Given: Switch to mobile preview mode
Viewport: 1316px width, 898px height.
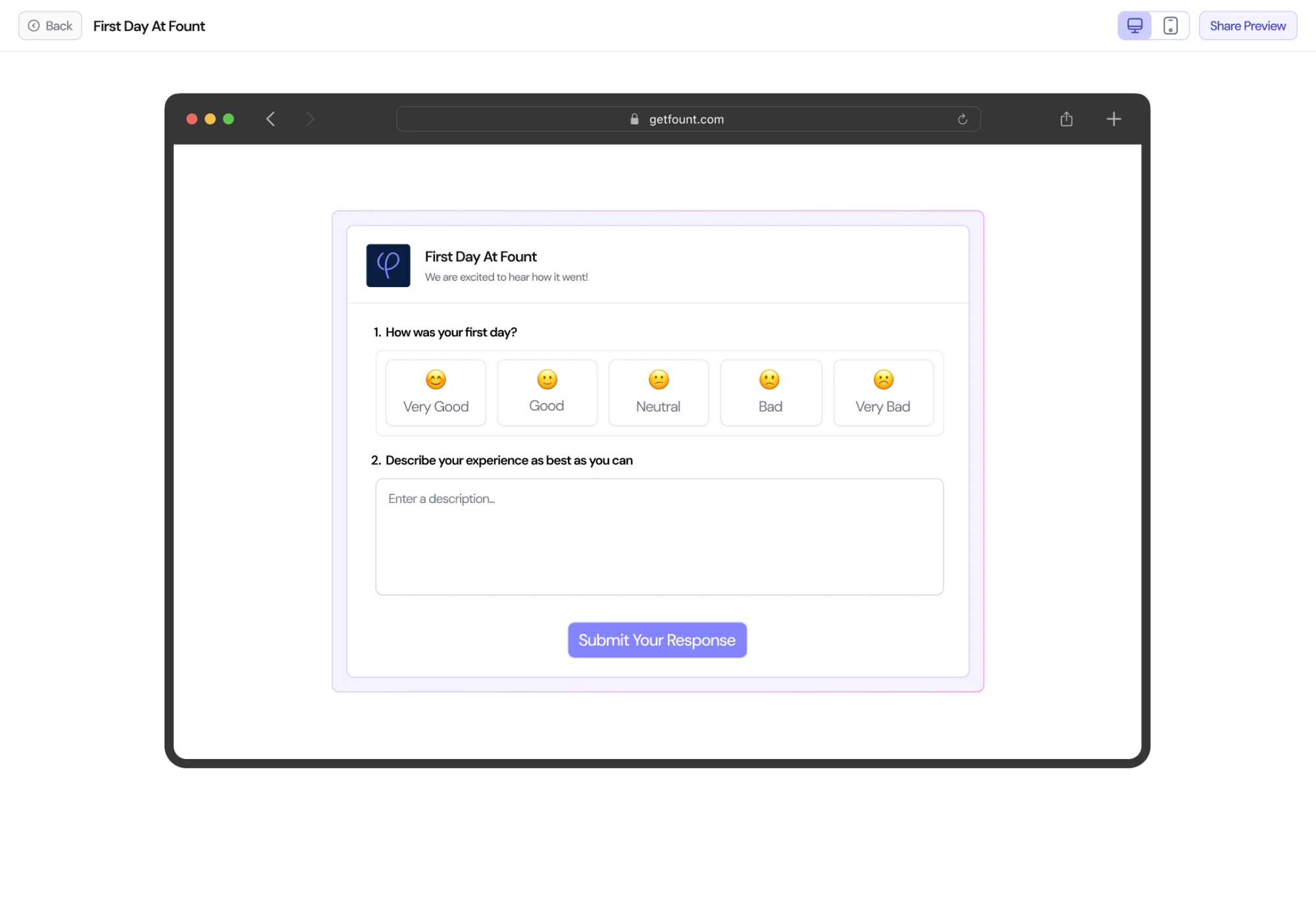Looking at the screenshot, I should [x=1171, y=26].
